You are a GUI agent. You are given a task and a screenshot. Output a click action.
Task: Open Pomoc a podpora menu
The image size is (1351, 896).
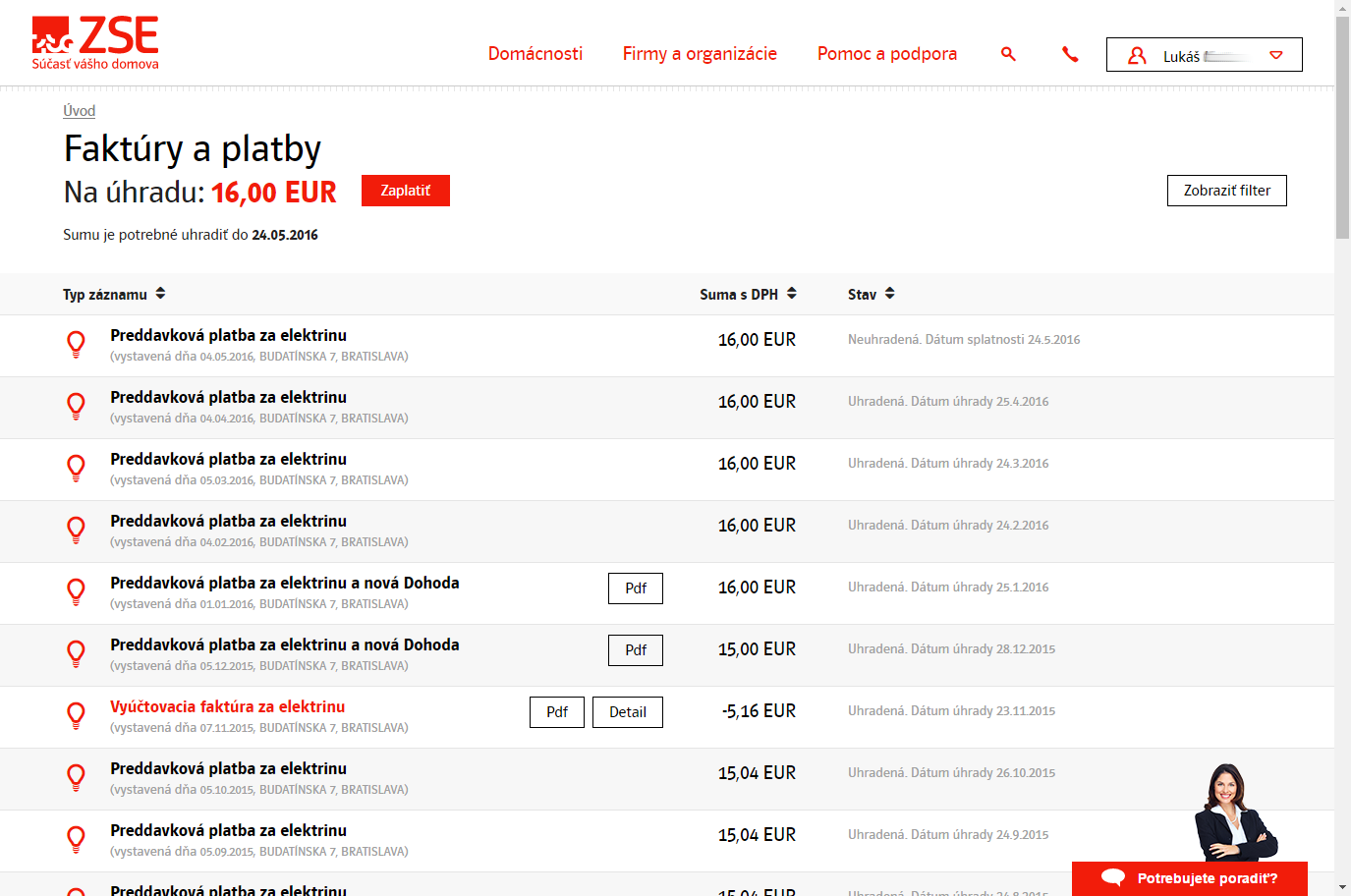point(887,54)
